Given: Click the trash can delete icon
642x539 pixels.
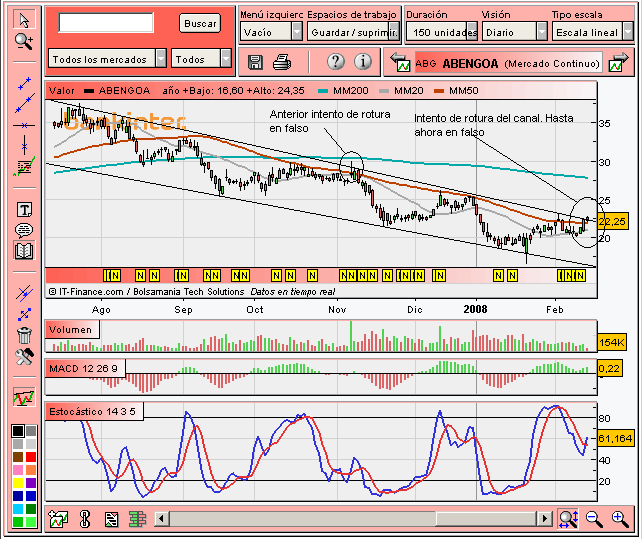Looking at the screenshot, I should [x=24, y=335].
